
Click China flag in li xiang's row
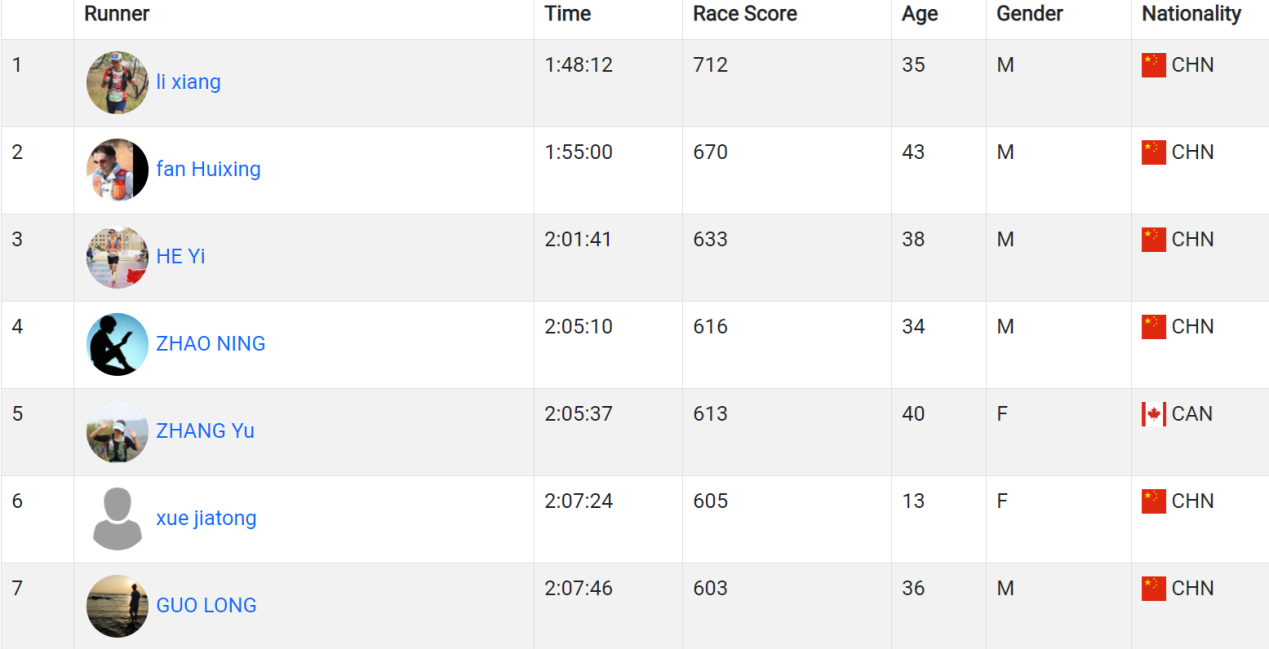point(1154,65)
